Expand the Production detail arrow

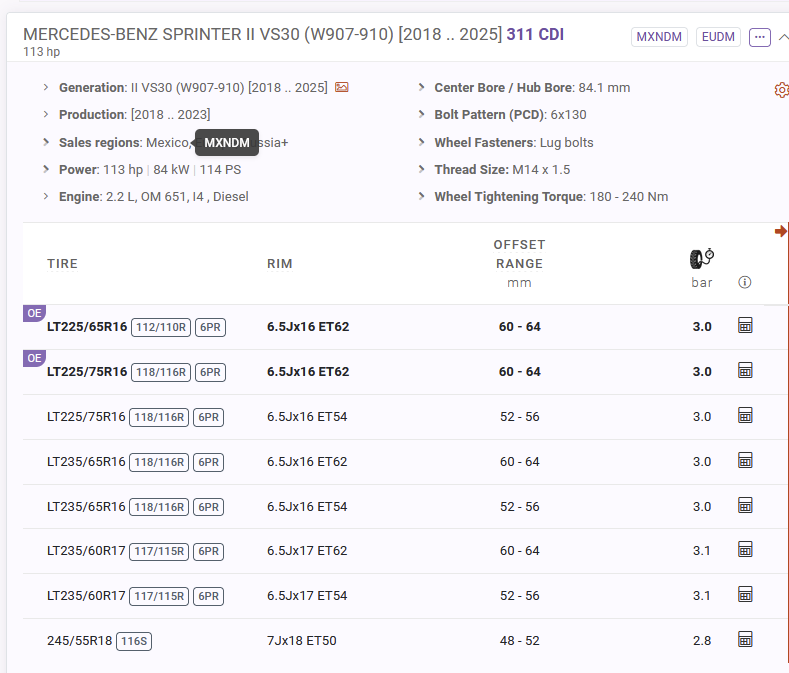[46, 114]
